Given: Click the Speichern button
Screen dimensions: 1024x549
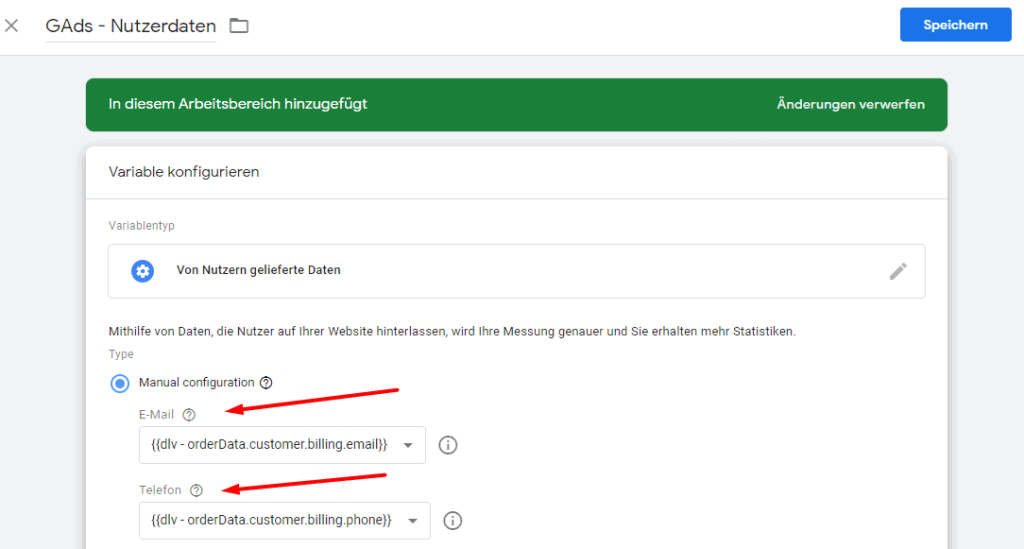Looking at the screenshot, I should 955,25.
